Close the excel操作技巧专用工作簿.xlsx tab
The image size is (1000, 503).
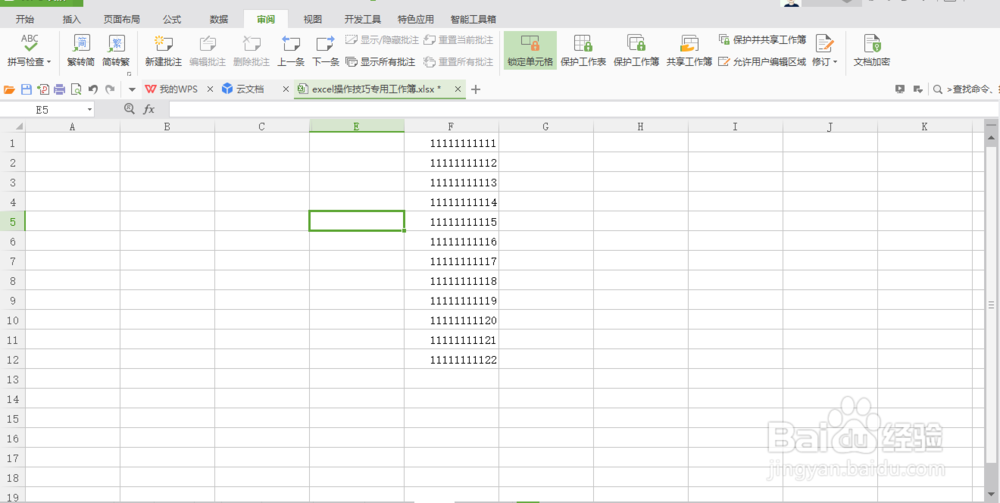click(x=457, y=89)
